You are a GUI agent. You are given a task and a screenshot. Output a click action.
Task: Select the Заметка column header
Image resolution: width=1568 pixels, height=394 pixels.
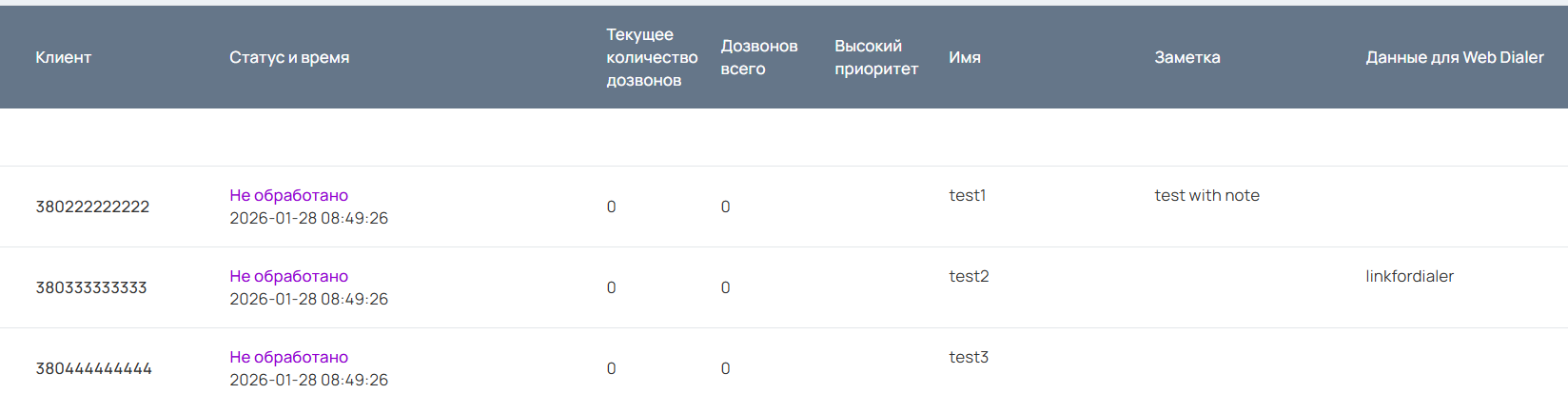coord(1186,57)
